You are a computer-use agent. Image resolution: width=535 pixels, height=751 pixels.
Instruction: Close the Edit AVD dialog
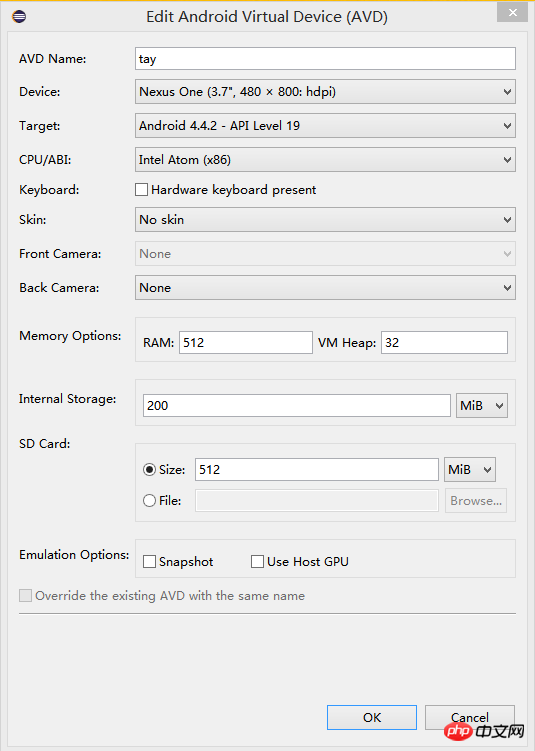[512, 12]
